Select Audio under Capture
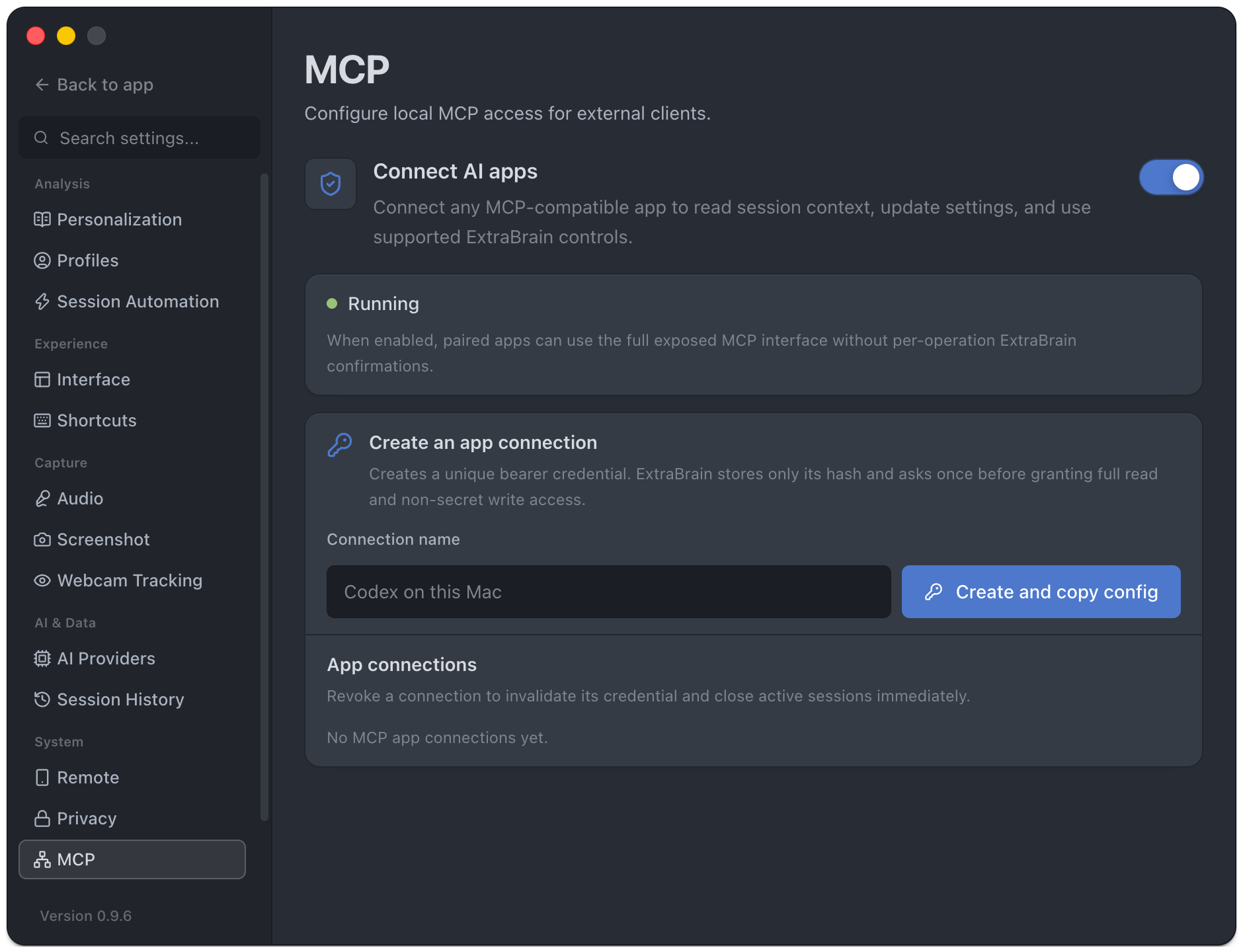Image resolution: width=1243 pixels, height=952 pixels. [132, 498]
